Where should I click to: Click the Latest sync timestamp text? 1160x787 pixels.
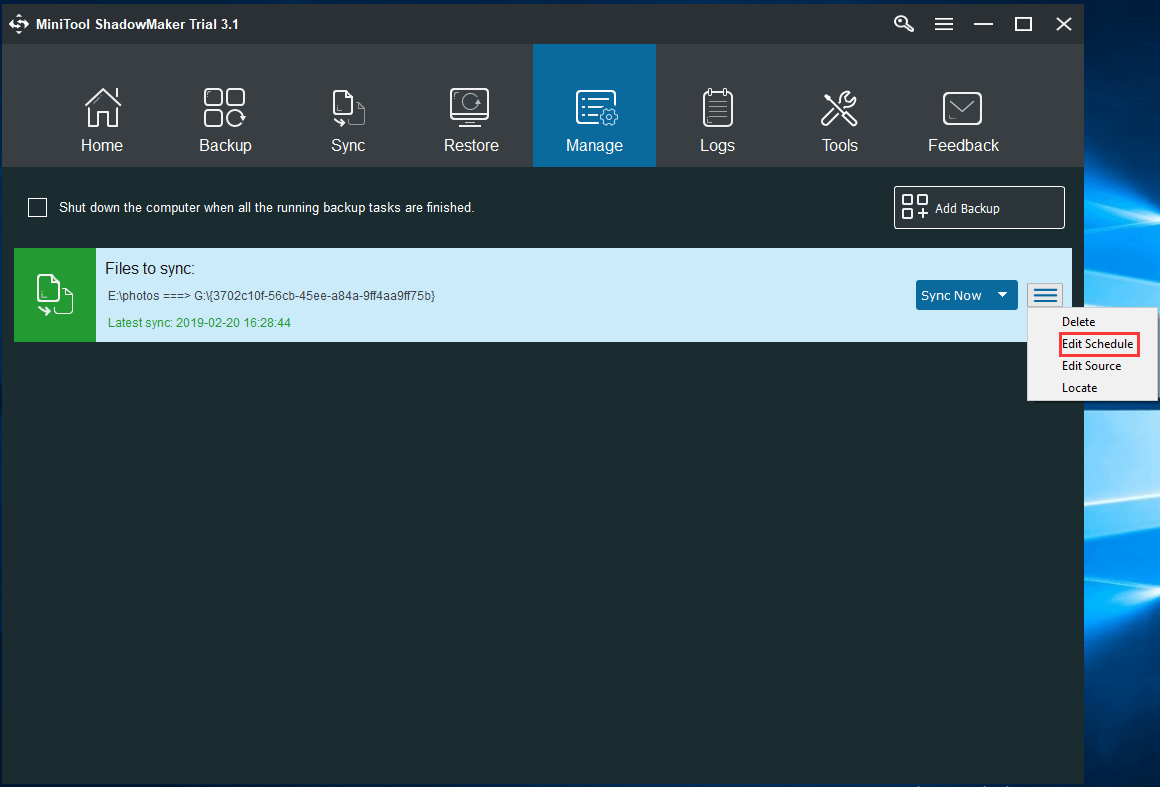point(199,323)
